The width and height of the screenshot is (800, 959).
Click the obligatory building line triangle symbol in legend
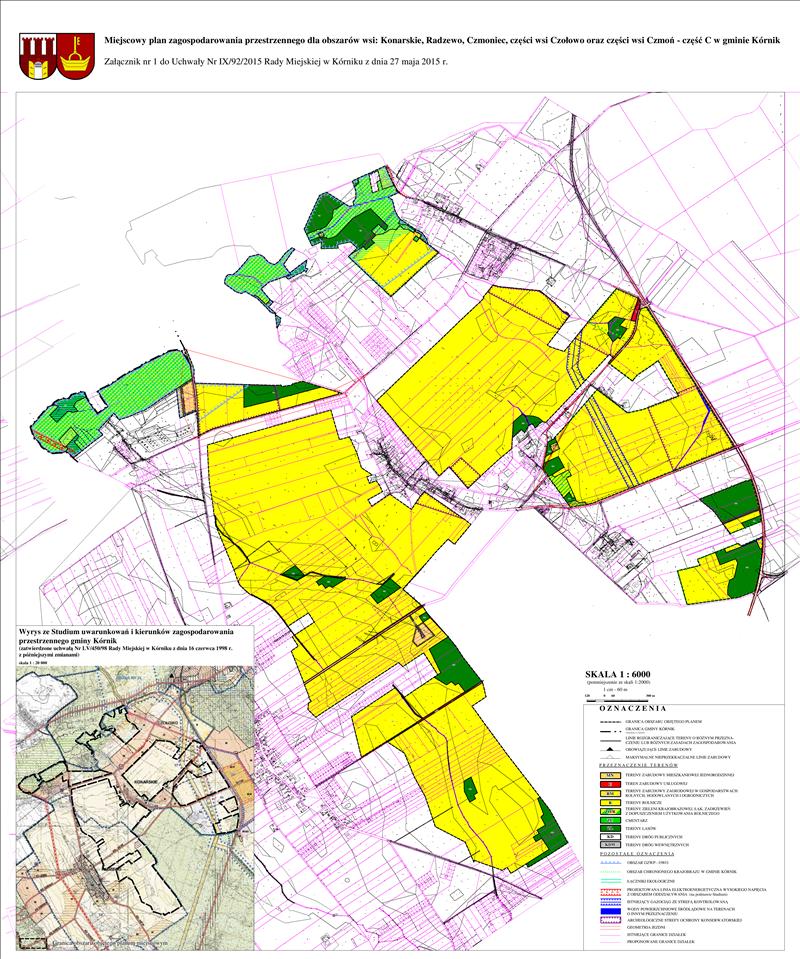[x=610, y=749]
